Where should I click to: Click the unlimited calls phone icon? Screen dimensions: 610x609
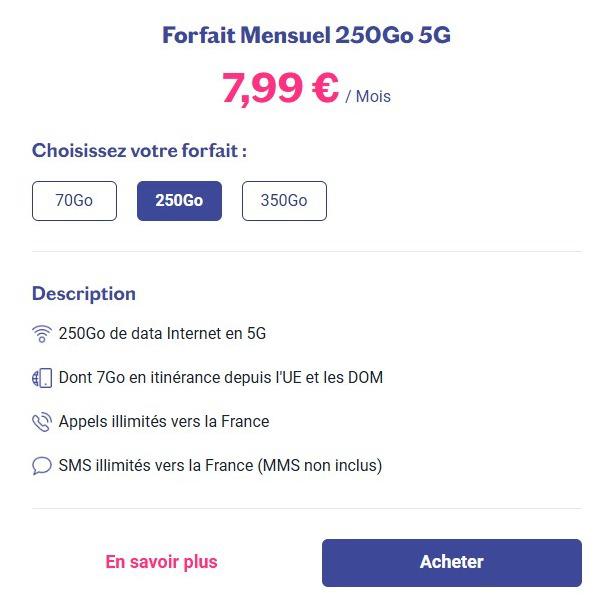click(42, 422)
